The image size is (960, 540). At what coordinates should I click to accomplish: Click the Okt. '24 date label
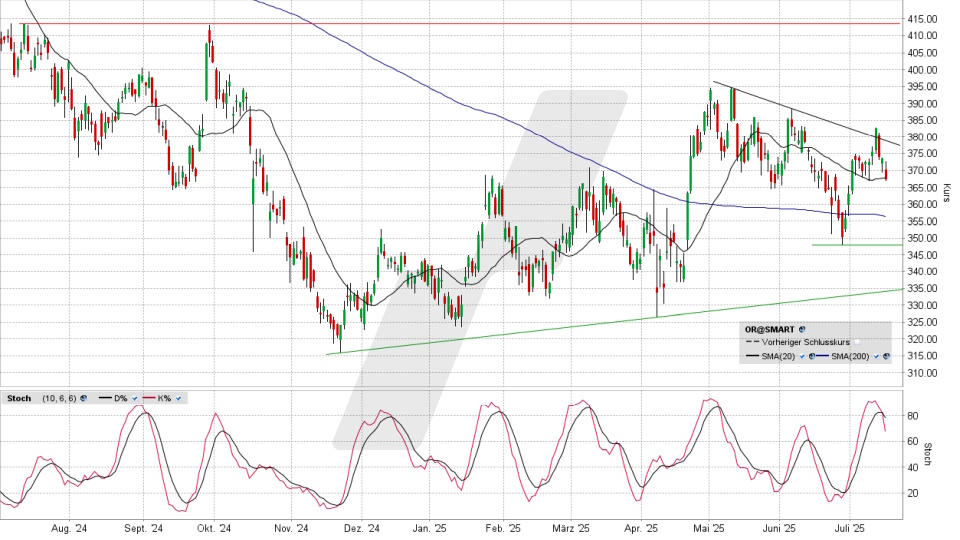point(215,528)
